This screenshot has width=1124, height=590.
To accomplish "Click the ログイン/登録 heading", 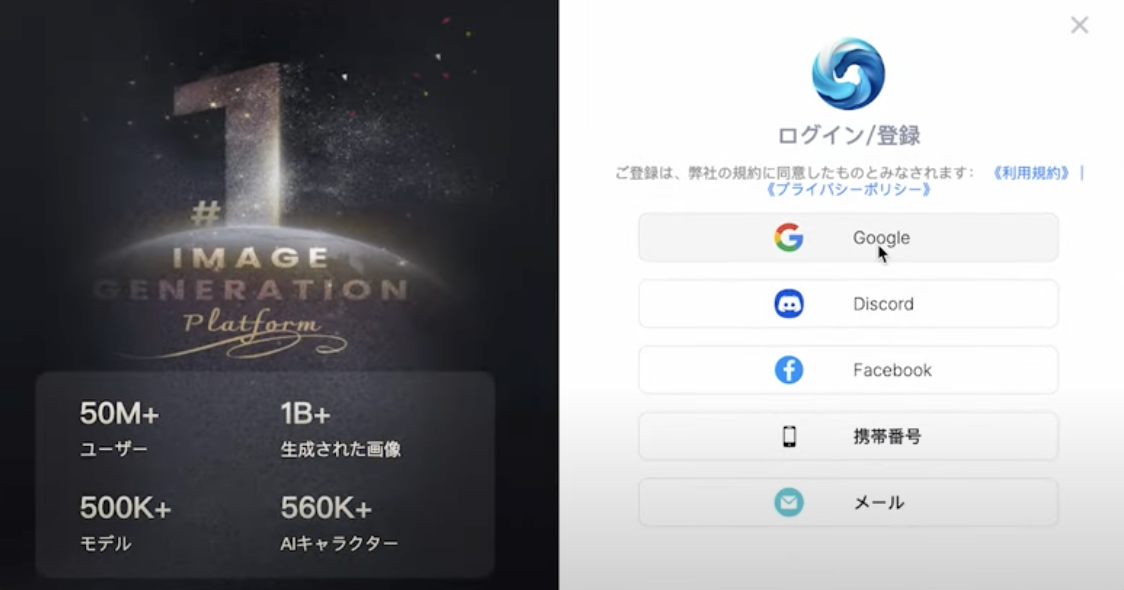I will point(849,135).
